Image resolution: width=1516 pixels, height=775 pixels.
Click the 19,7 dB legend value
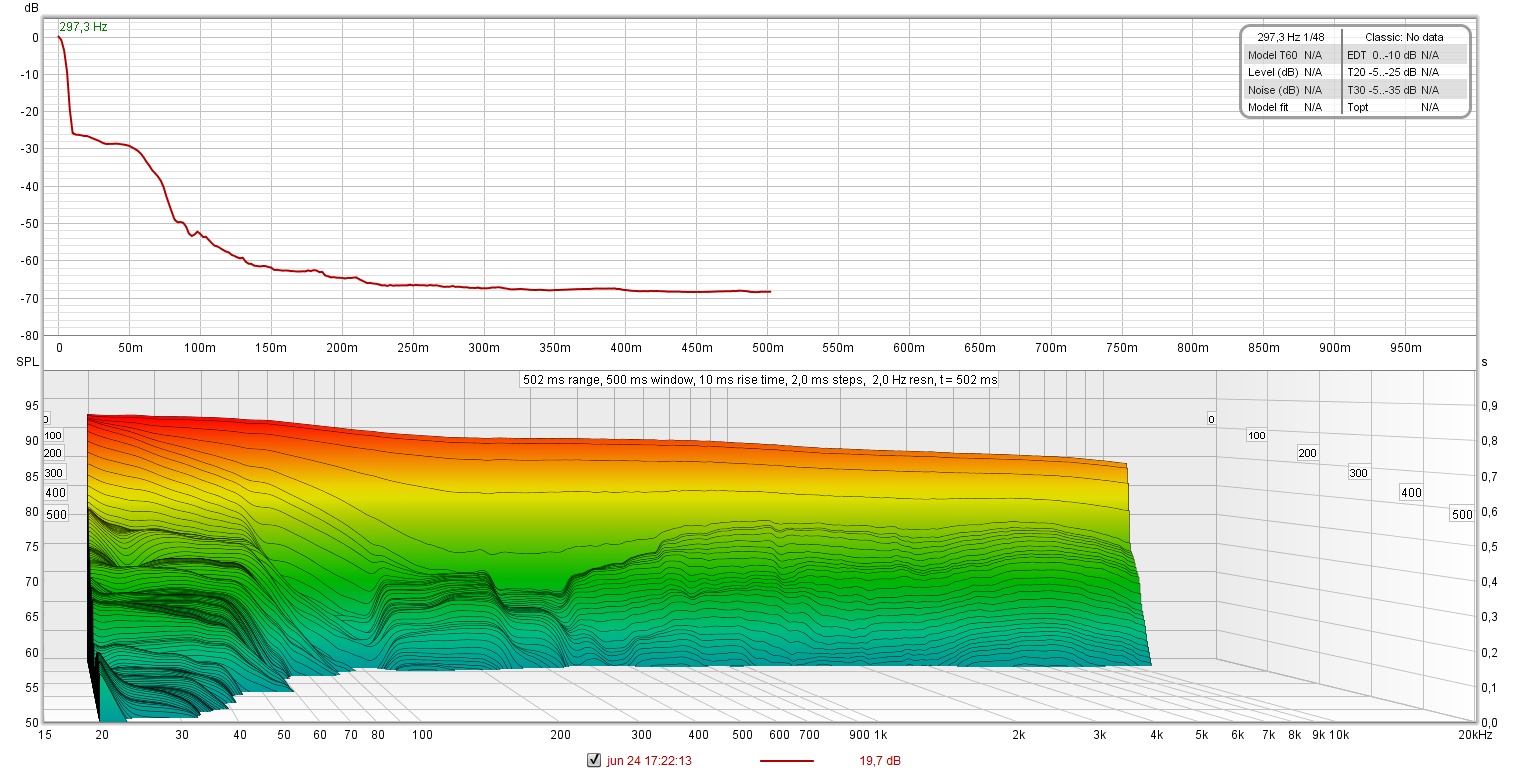point(881,760)
